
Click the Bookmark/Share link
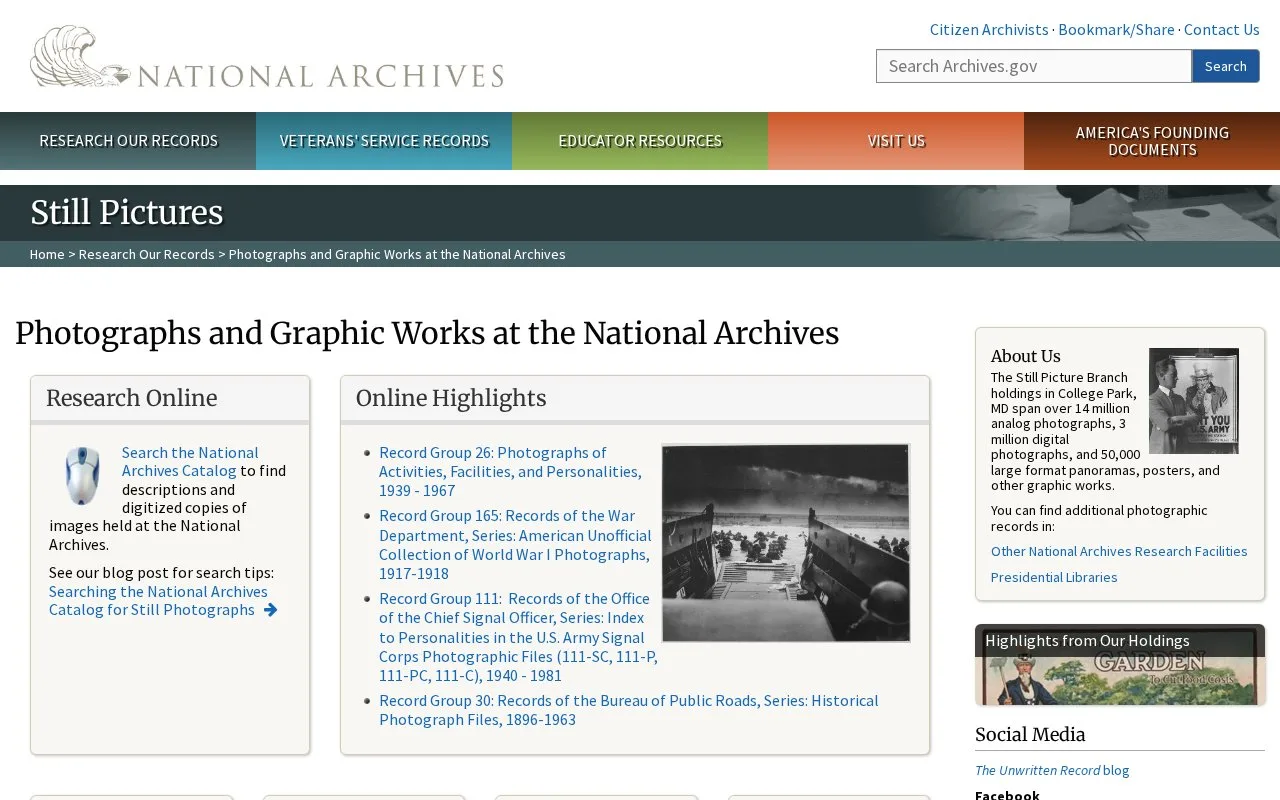[x=1116, y=30]
